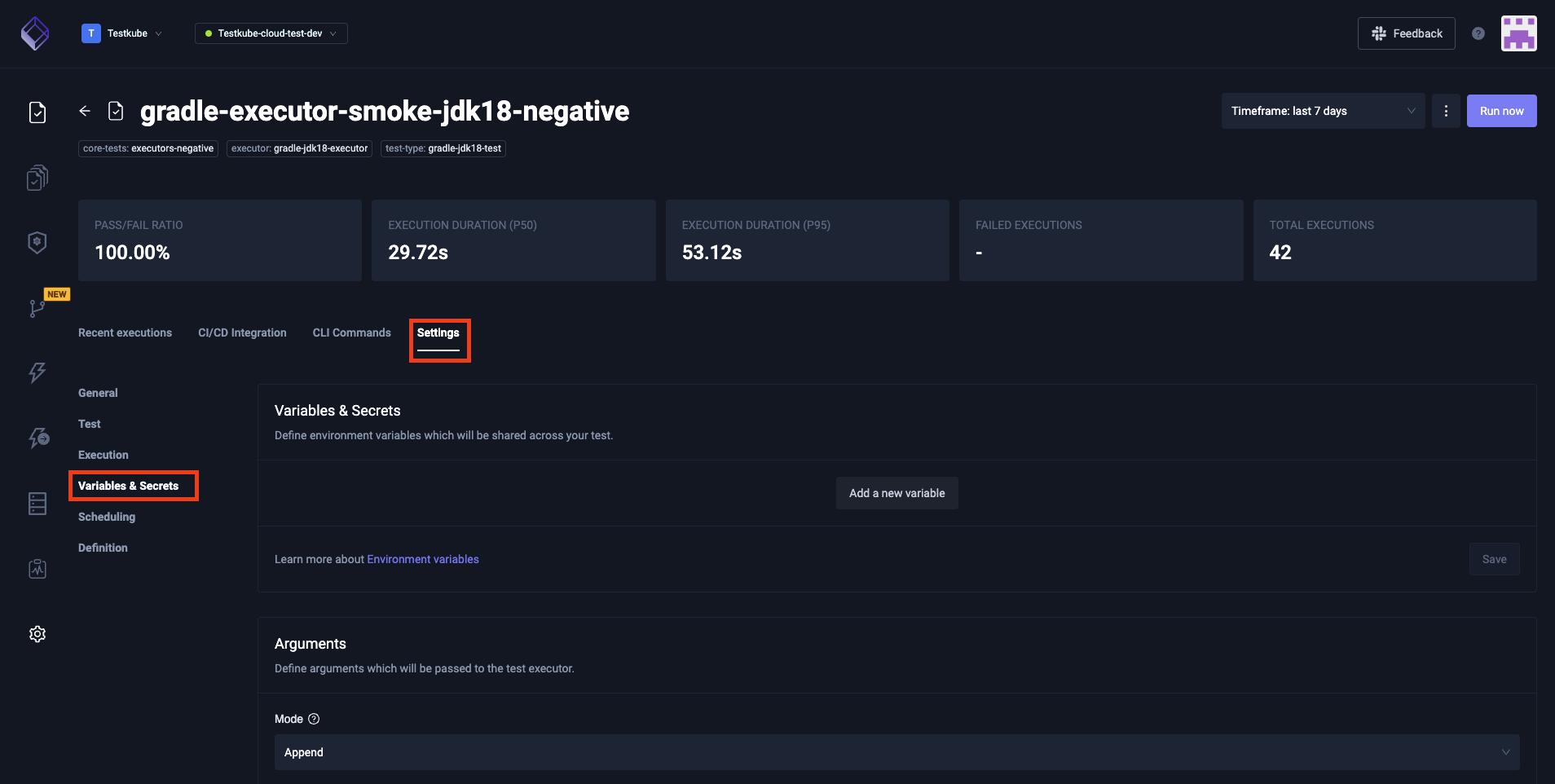The width and height of the screenshot is (1555, 784).
Task: Open the Testkube-cloud-test-dev environment selector
Action: tap(271, 33)
